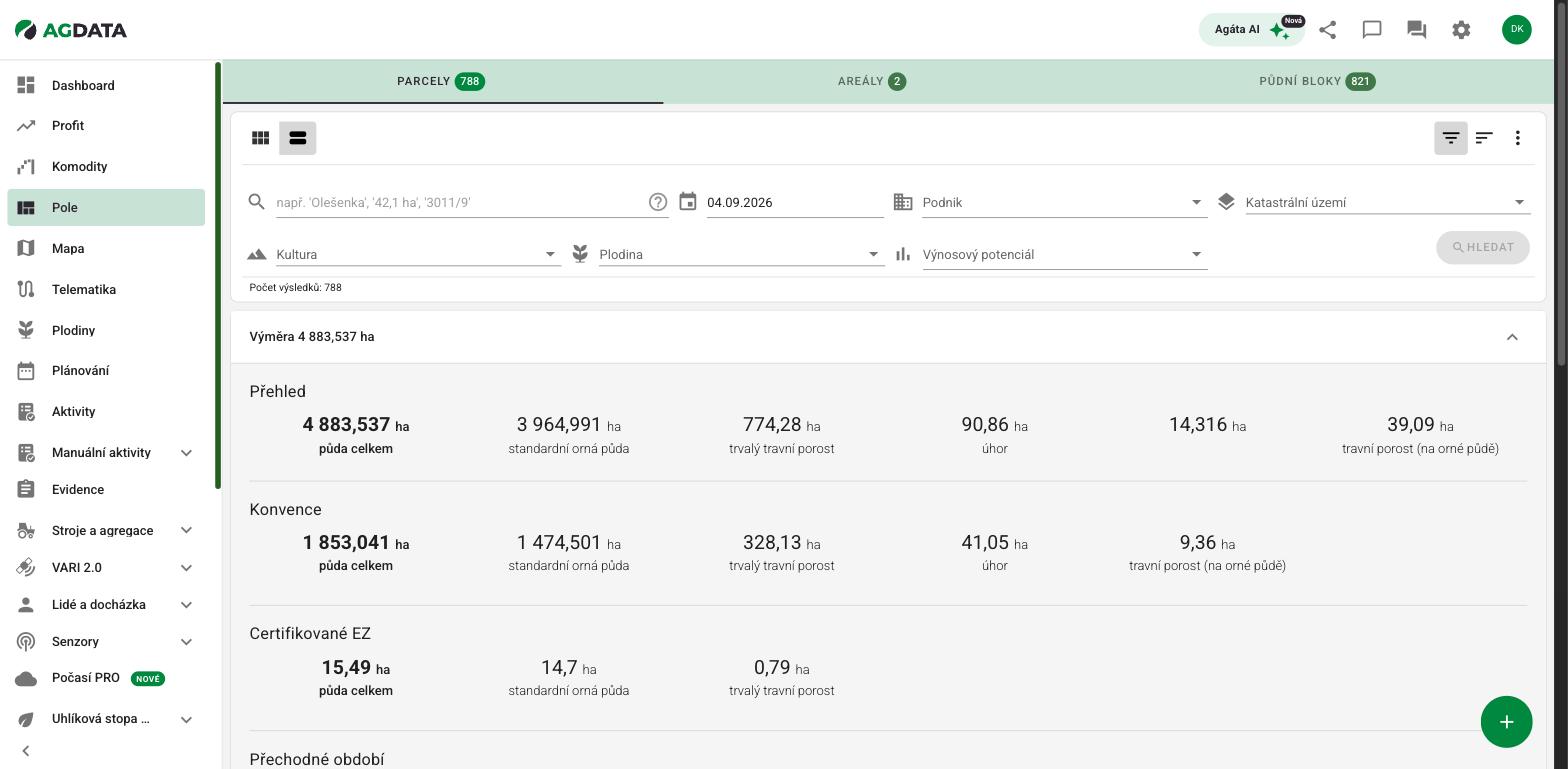The width and height of the screenshot is (1568, 769).
Task: Open the Výnosový potenciál dropdown
Action: 1065,254
